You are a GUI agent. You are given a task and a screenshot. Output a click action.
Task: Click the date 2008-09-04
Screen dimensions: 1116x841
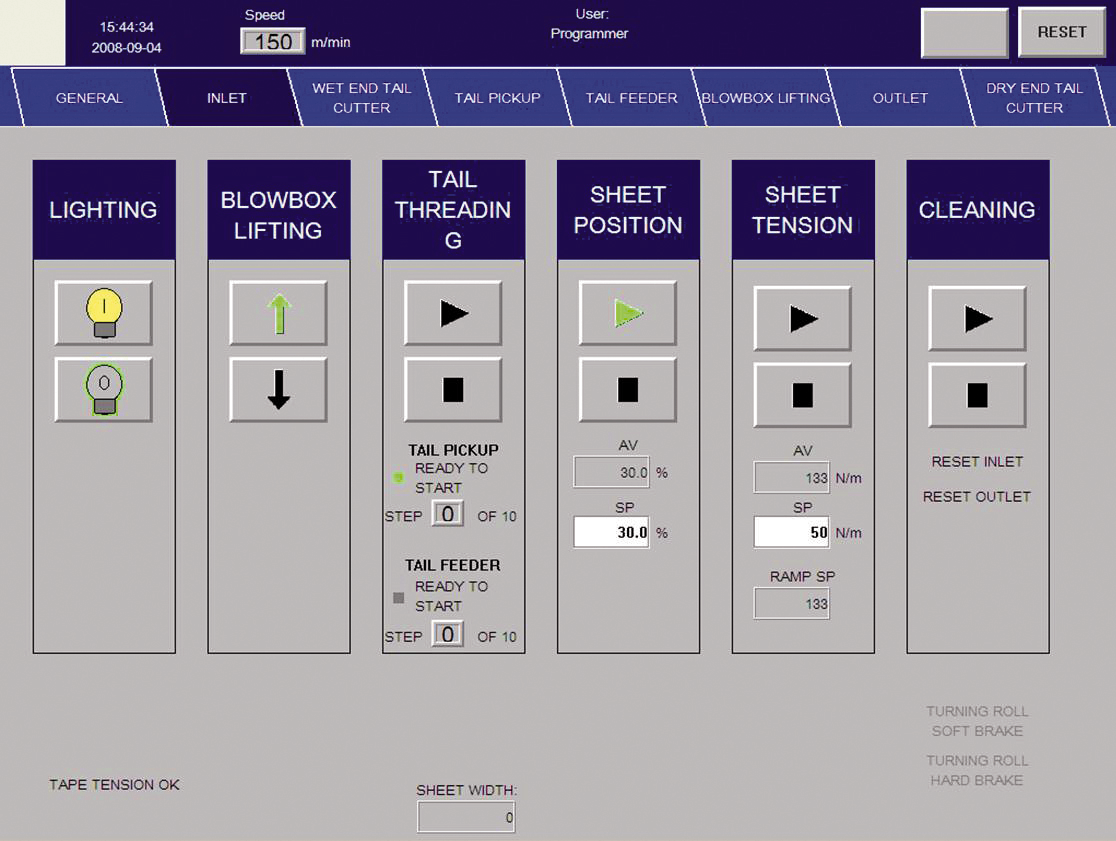pos(127,48)
